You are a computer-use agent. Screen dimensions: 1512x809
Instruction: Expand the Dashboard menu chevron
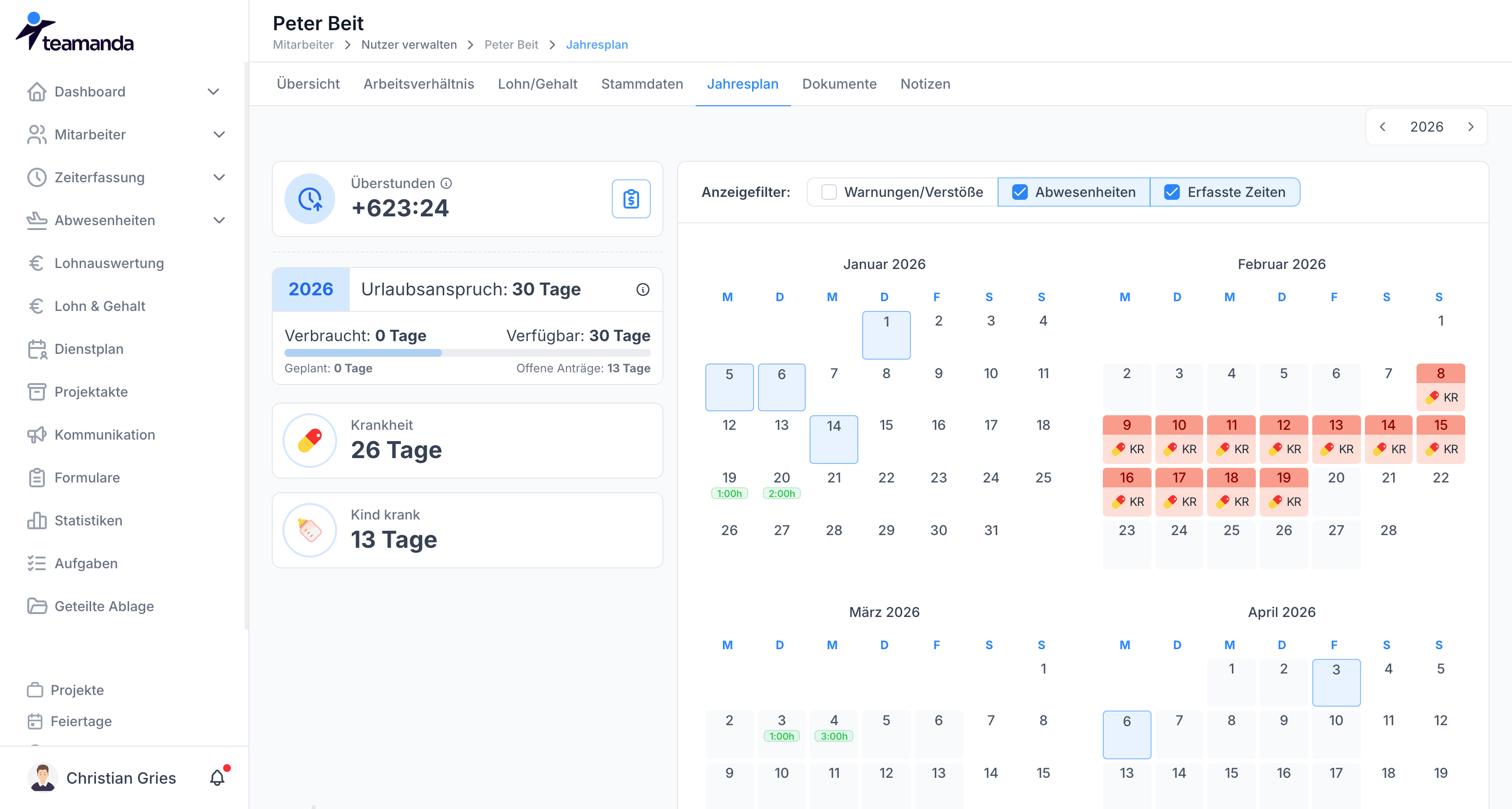click(x=214, y=92)
